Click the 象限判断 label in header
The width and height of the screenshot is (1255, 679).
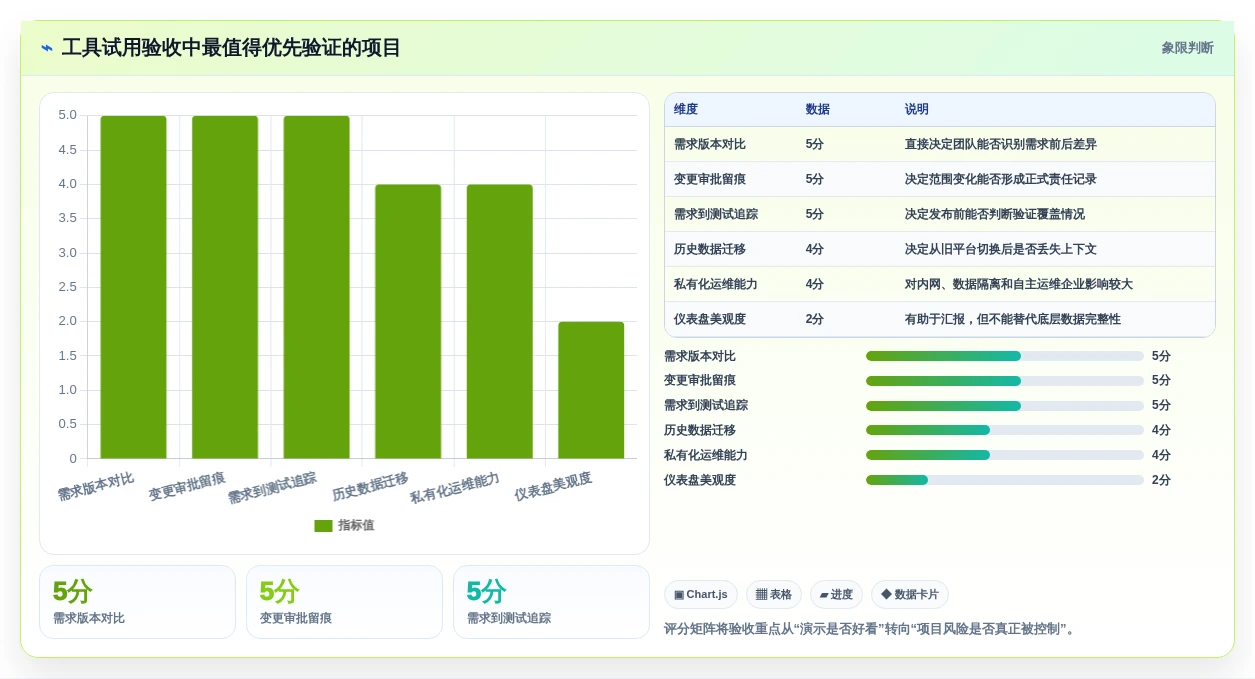(1187, 48)
